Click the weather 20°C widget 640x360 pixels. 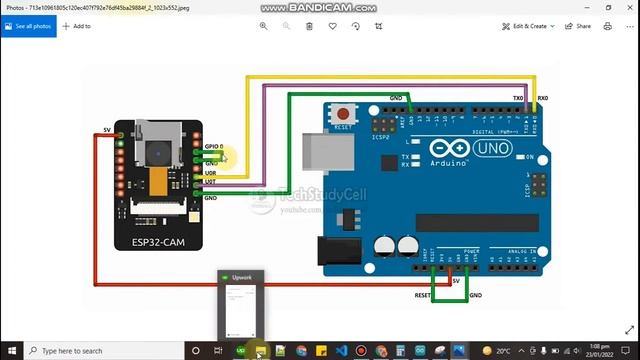point(496,351)
